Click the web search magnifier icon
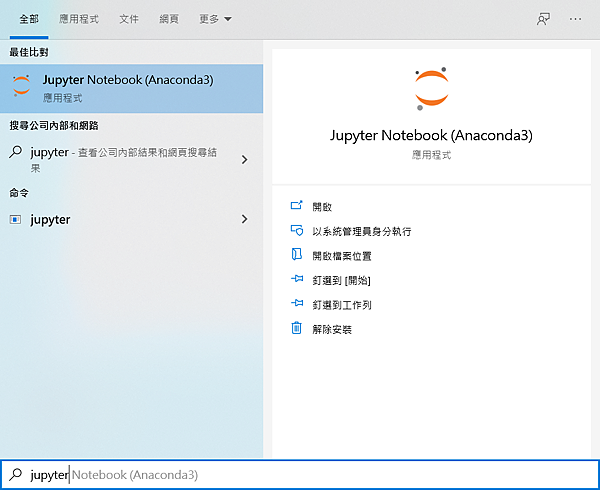Screen dimensions: 600x490 [15, 152]
